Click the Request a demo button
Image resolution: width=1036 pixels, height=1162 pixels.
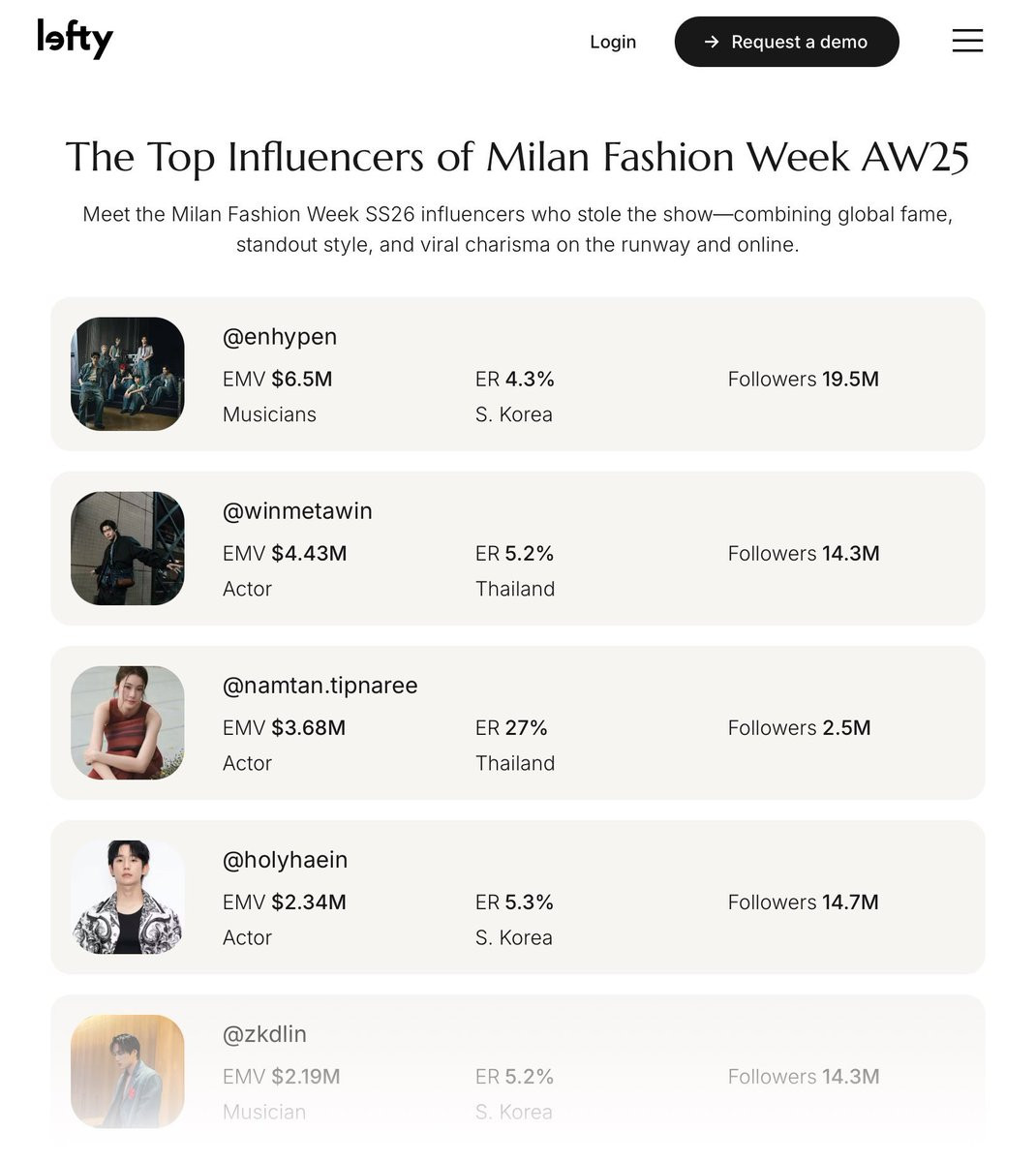(x=786, y=42)
